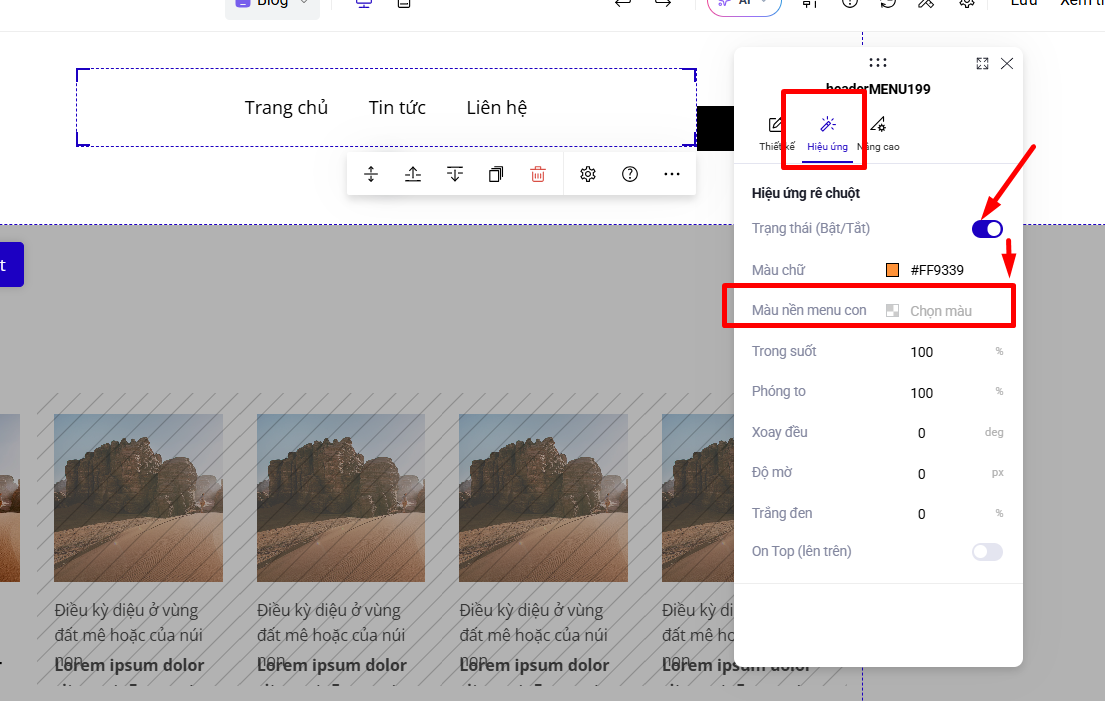Switch to desktop view icon in top bar
The image size is (1105, 701).
(364, 4)
